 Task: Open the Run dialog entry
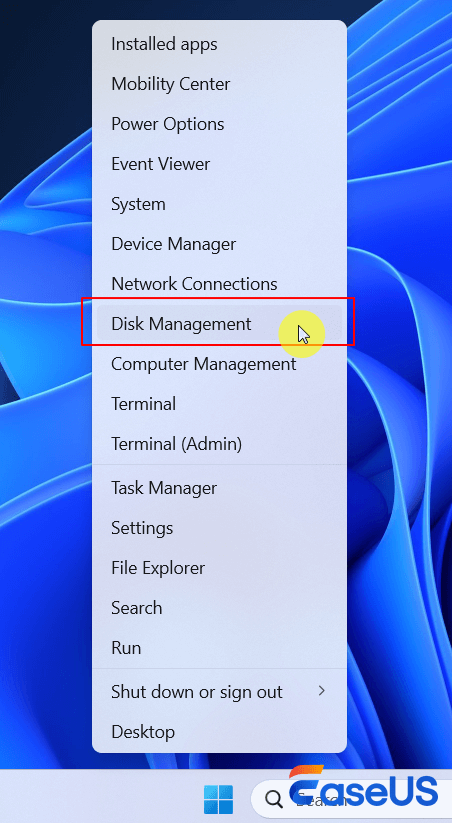(219, 648)
